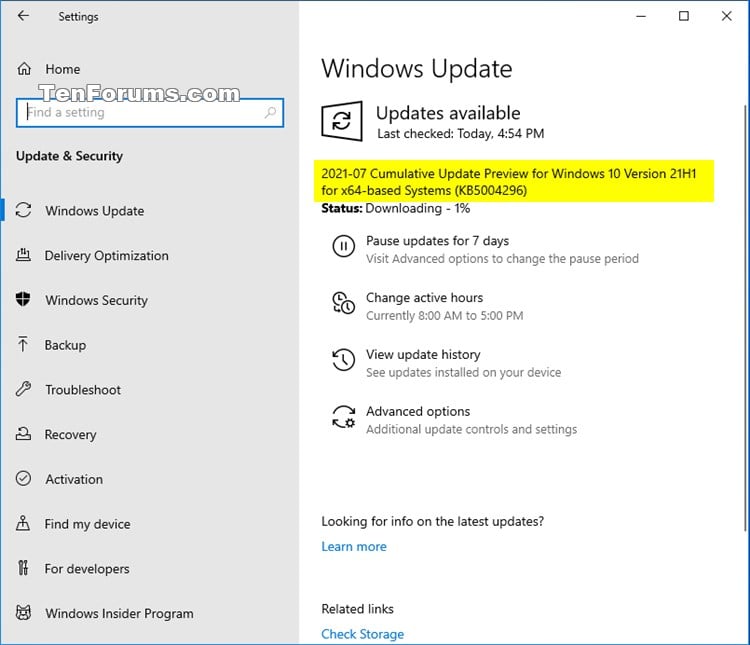This screenshot has height=645, width=750.
Task: Click the pause circle icon
Action: (x=343, y=246)
